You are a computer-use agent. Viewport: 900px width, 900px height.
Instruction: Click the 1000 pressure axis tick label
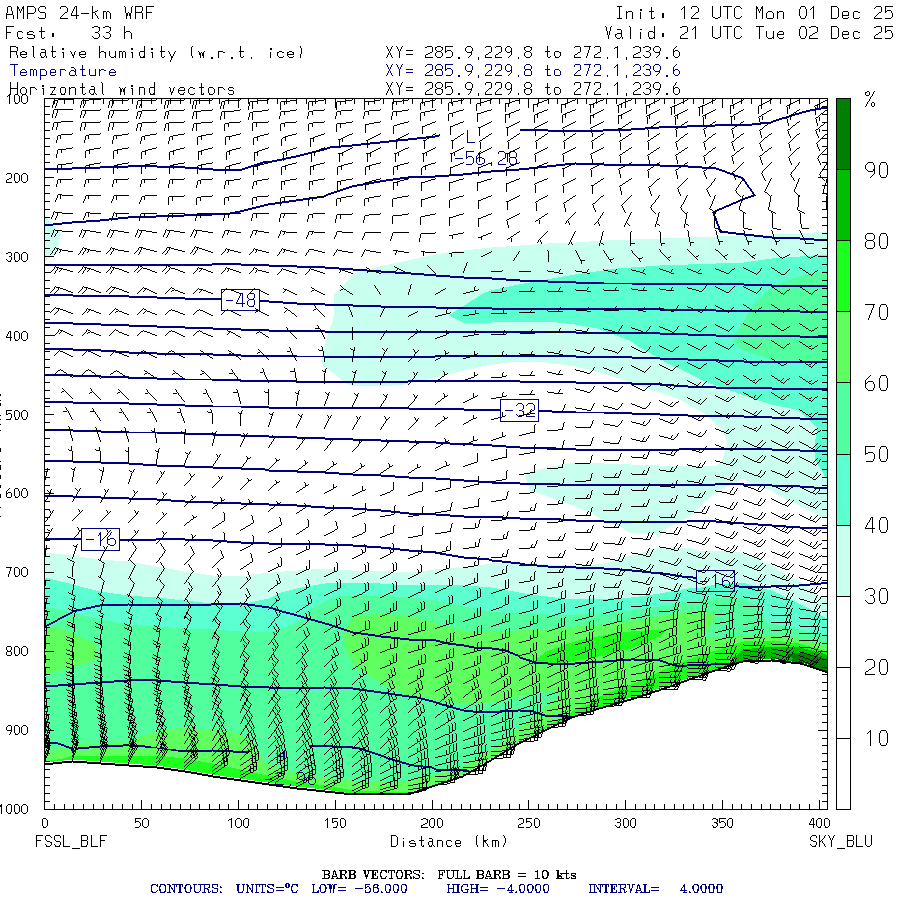coord(14,809)
